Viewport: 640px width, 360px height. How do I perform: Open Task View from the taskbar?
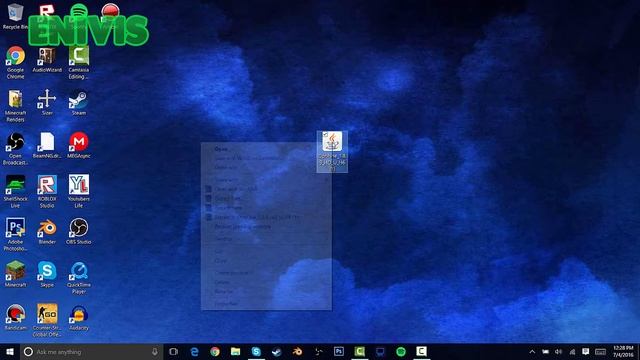point(173,351)
